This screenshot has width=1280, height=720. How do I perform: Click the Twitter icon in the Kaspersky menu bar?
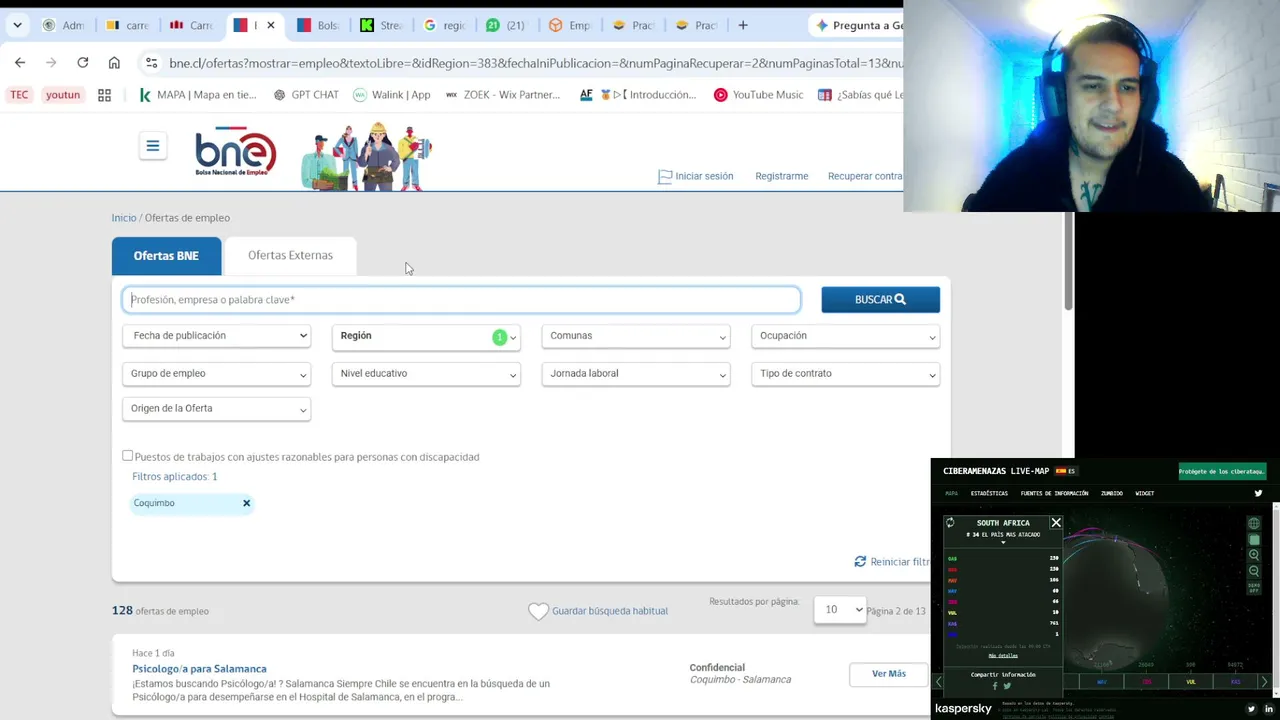(x=1258, y=493)
